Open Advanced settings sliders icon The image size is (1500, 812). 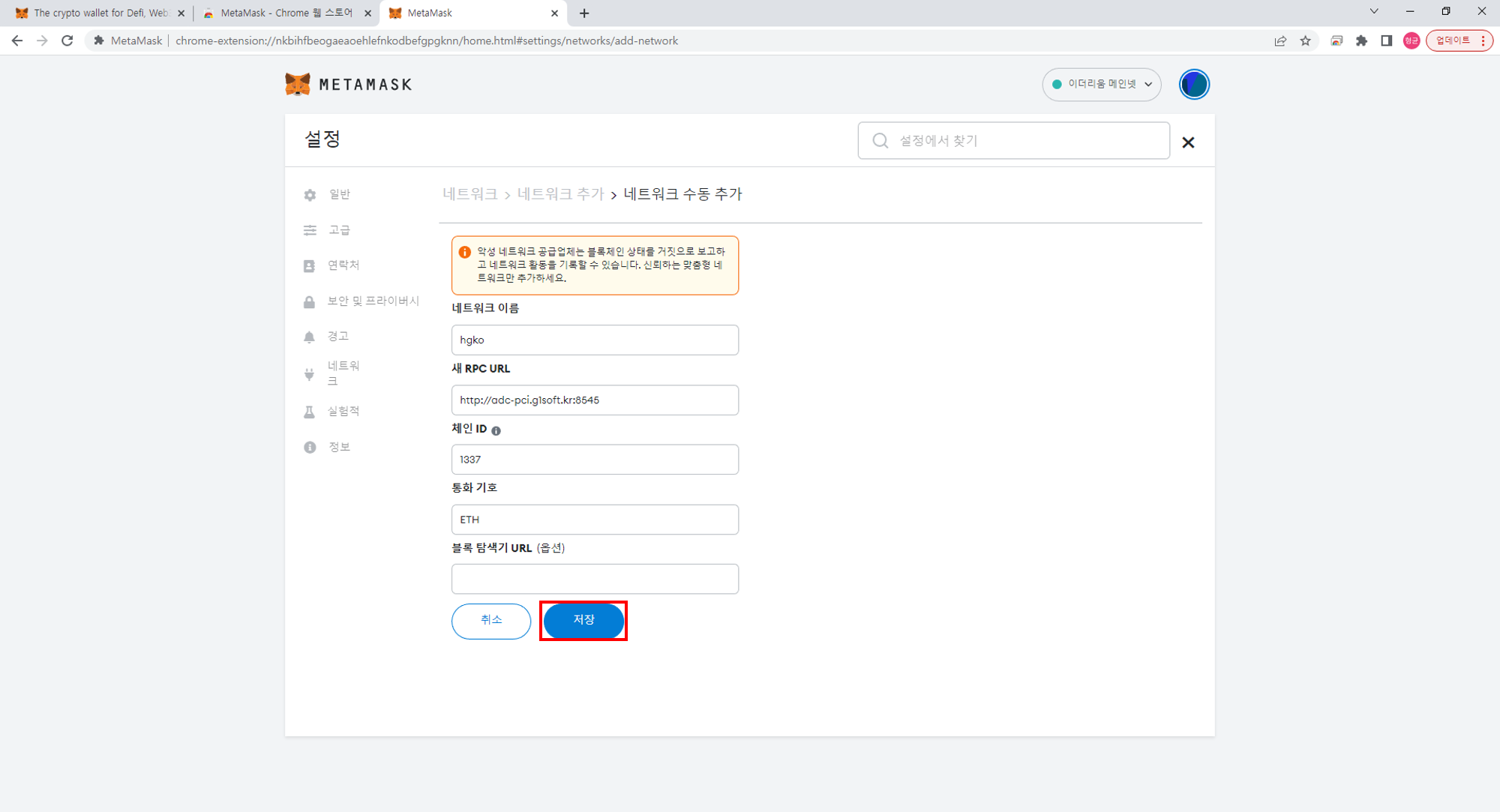pos(310,230)
